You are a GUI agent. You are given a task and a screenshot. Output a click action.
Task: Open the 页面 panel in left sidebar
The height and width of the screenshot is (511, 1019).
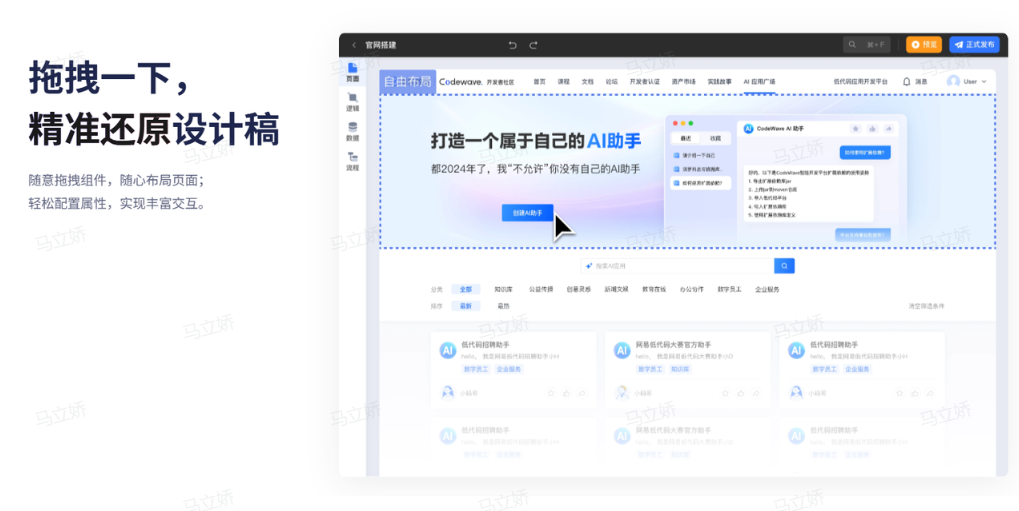pos(352,72)
